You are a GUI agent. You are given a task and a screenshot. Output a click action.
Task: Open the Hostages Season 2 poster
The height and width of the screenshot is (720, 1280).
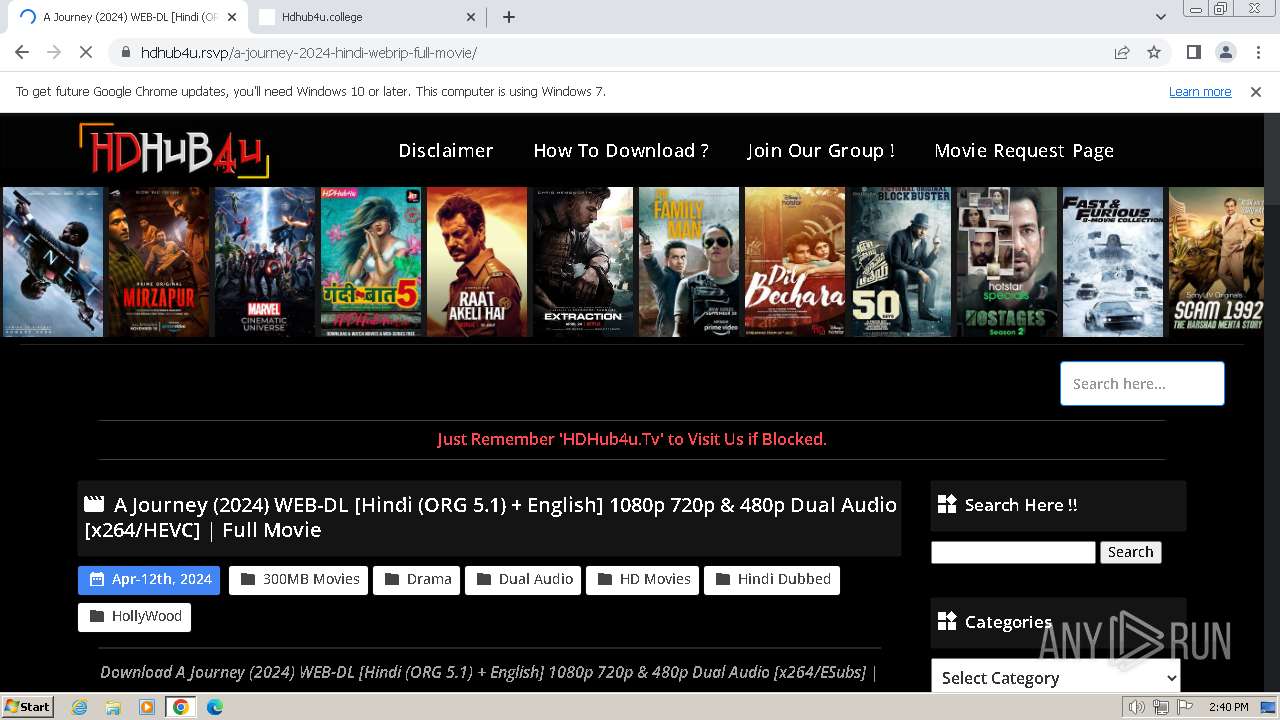tap(1007, 262)
